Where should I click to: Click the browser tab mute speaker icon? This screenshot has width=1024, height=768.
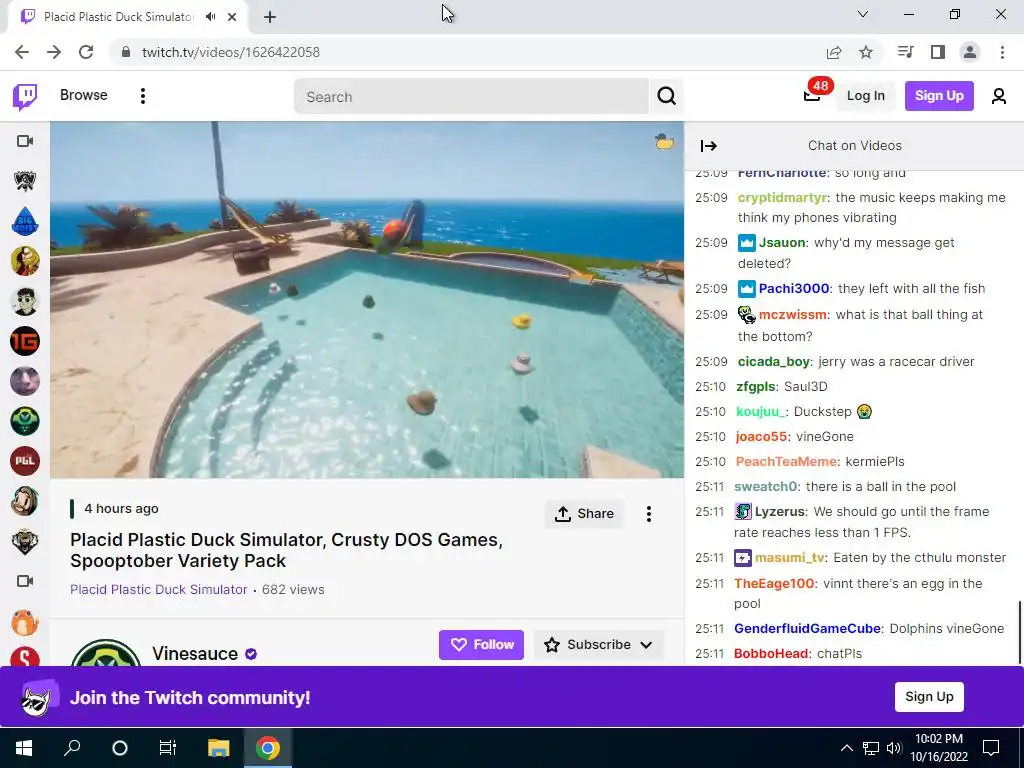[x=210, y=17]
